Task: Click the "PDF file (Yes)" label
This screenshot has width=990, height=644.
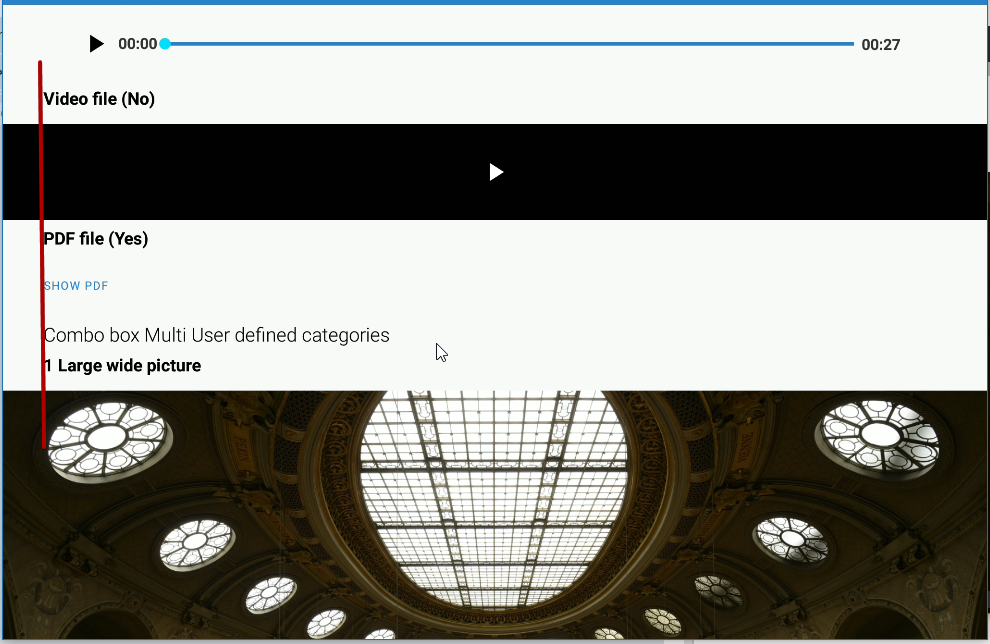Action: tap(95, 238)
